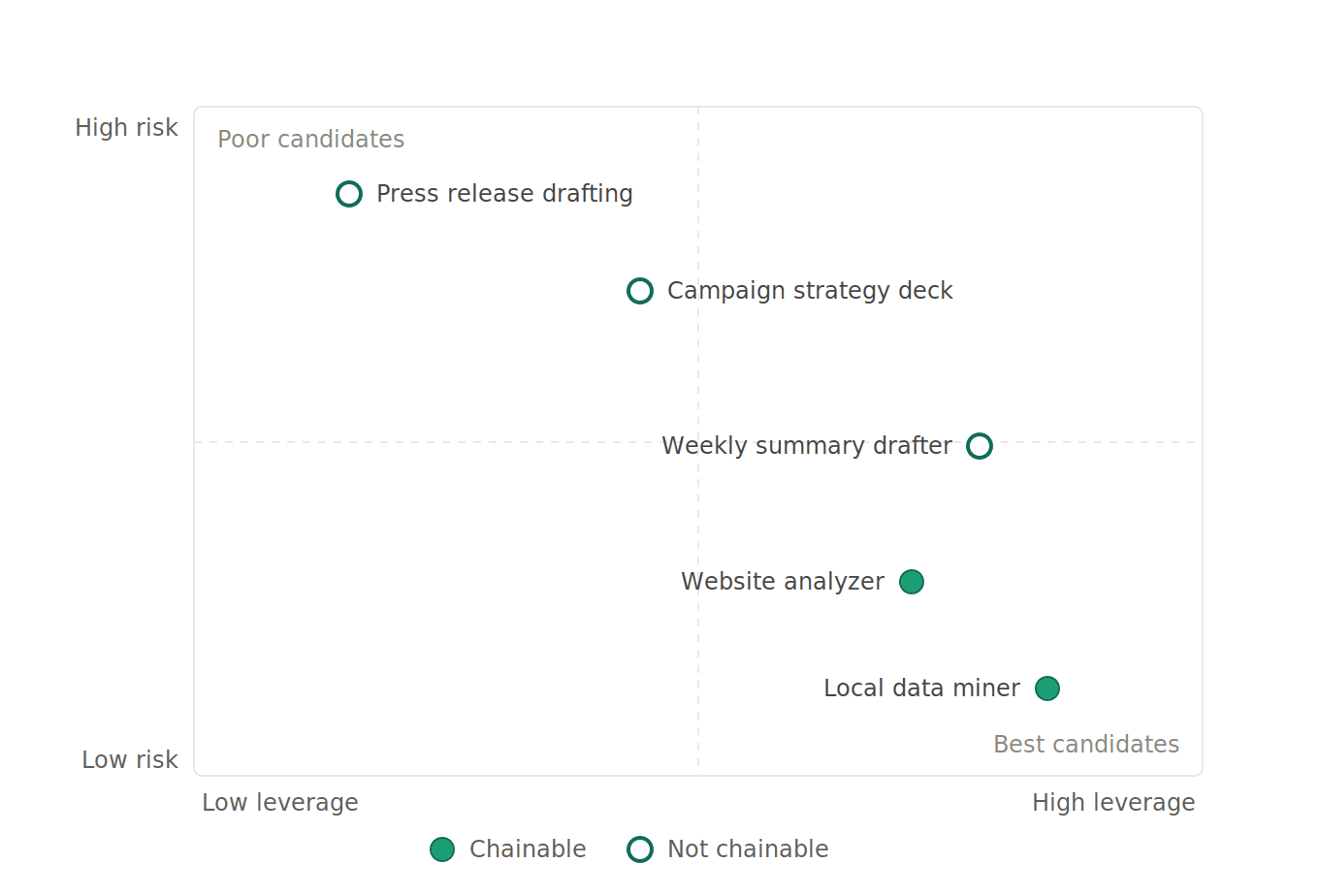Click the Poor candidates quadrant heading

(x=310, y=140)
